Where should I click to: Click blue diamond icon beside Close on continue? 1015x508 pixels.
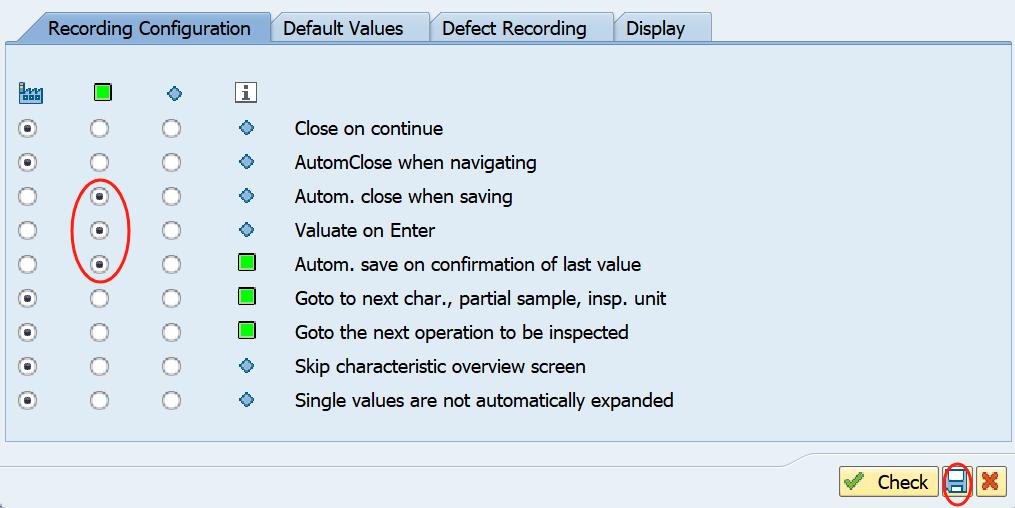coord(246,128)
